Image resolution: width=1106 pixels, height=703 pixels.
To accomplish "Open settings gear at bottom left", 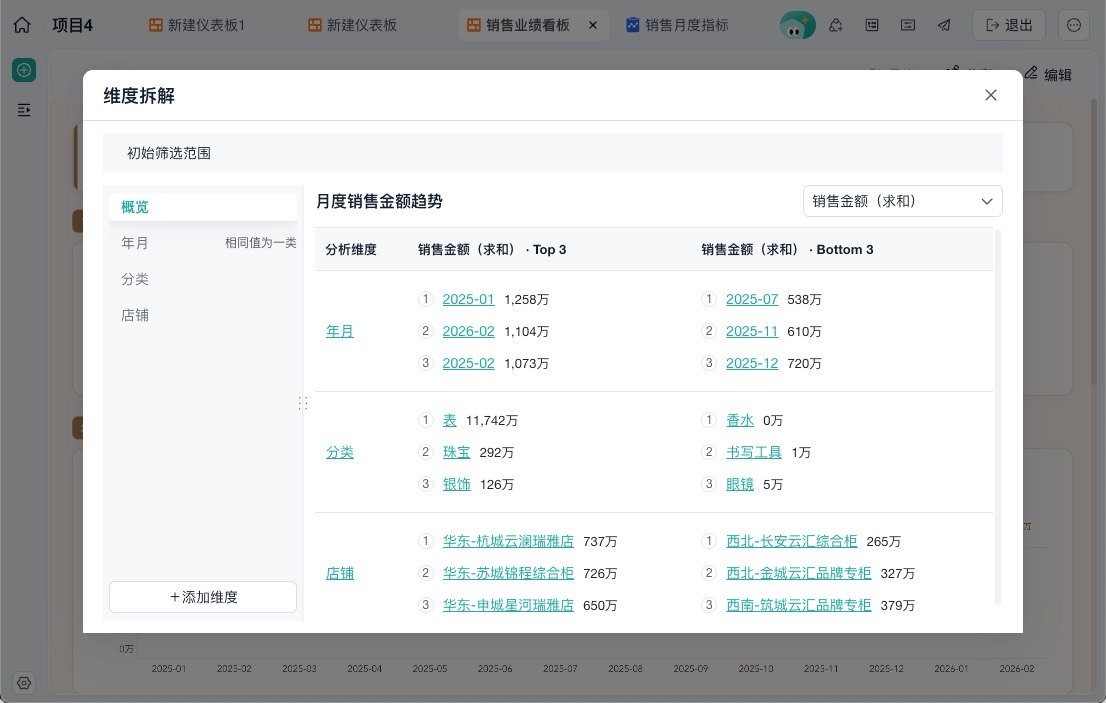I will [x=24, y=683].
